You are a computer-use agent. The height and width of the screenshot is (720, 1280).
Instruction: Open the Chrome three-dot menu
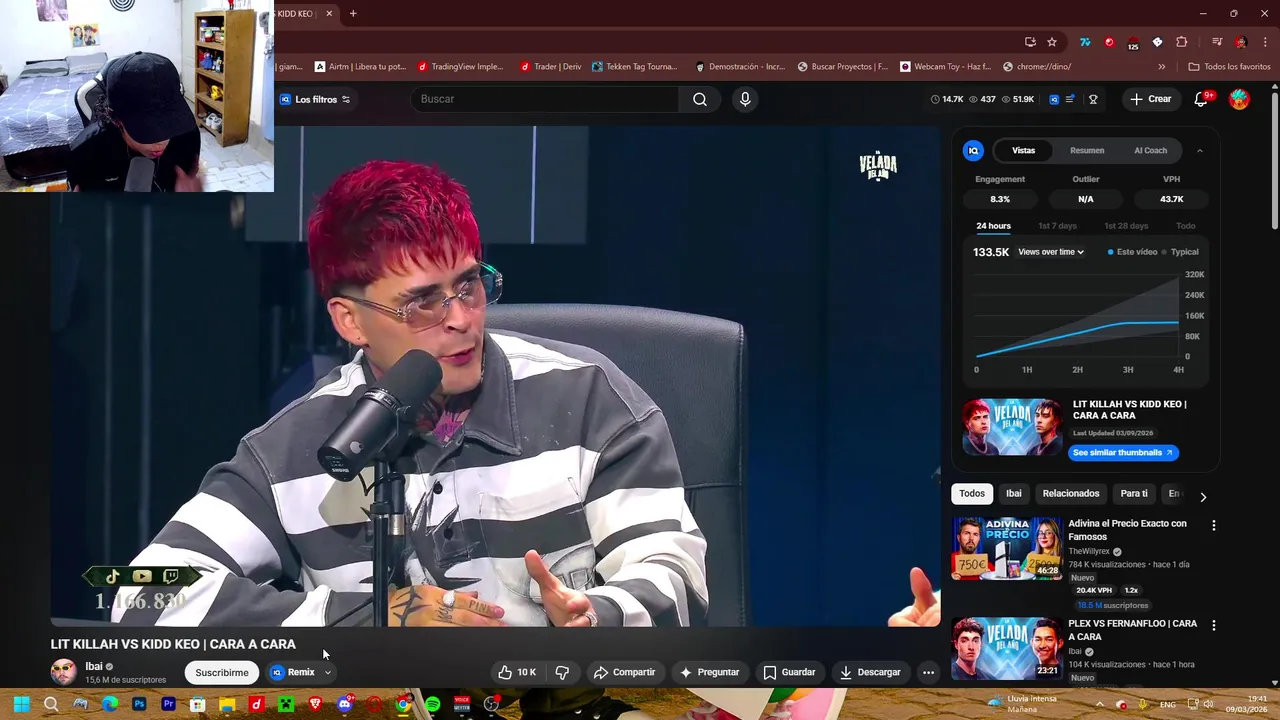(x=1263, y=42)
